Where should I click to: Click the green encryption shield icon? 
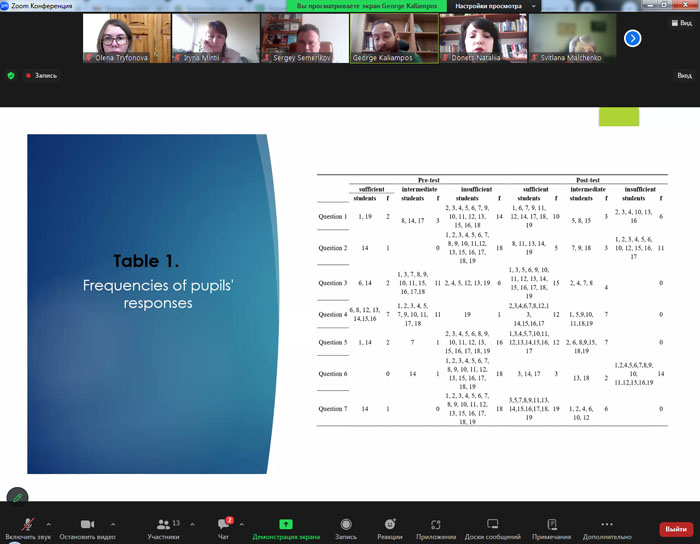[x=11, y=75]
